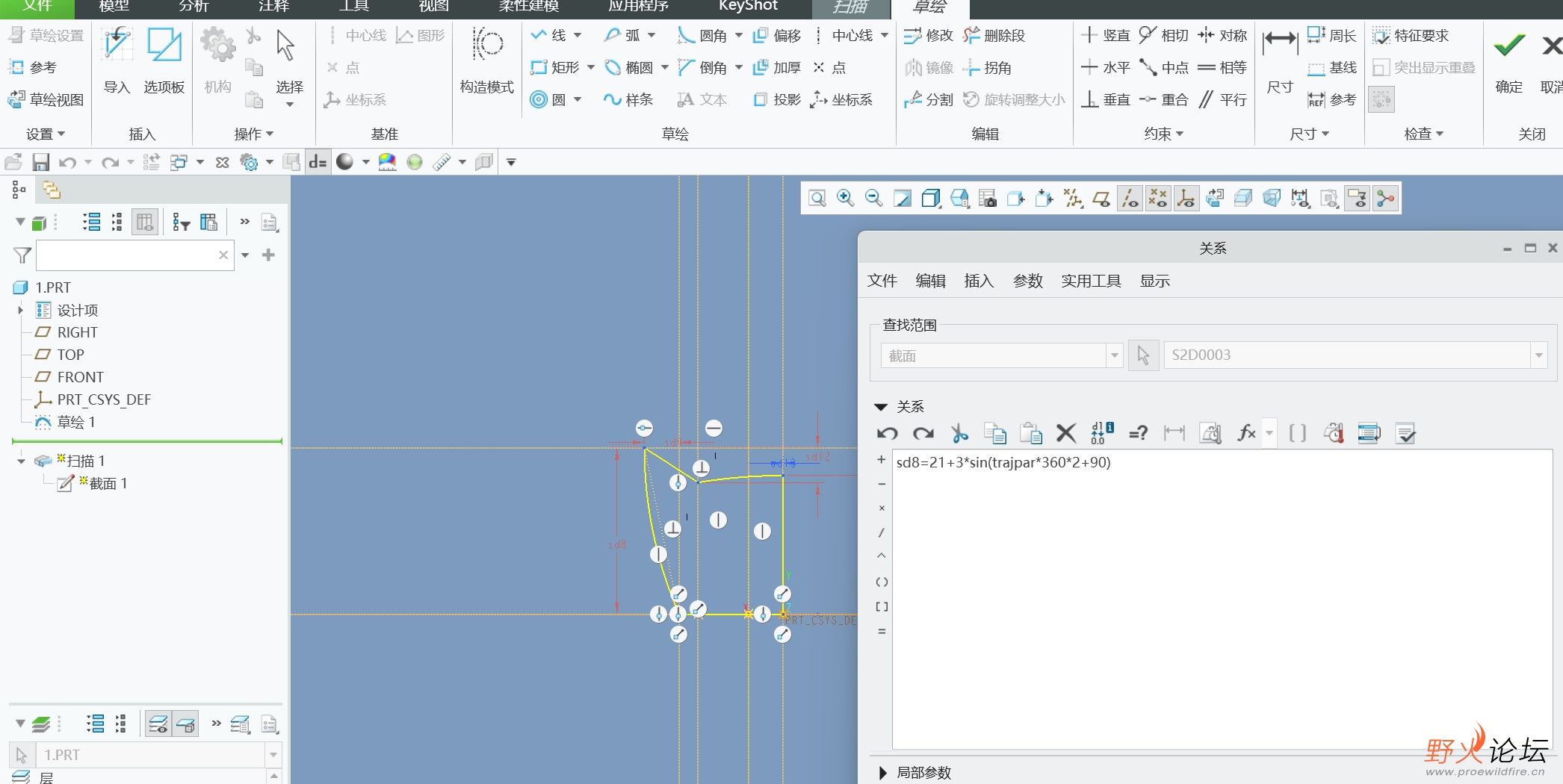Image resolution: width=1563 pixels, height=784 pixels.
Task: Toggle Construction Mode (构造模式)
Action: [487, 61]
